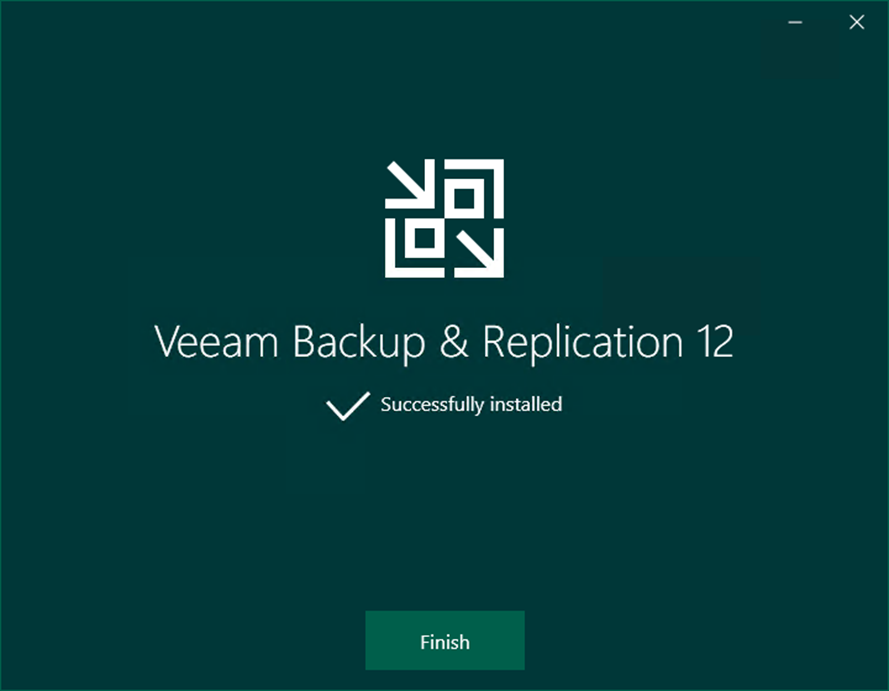The height and width of the screenshot is (691, 889).
Task: Click the Veeam logo icon
Action: [x=444, y=218]
